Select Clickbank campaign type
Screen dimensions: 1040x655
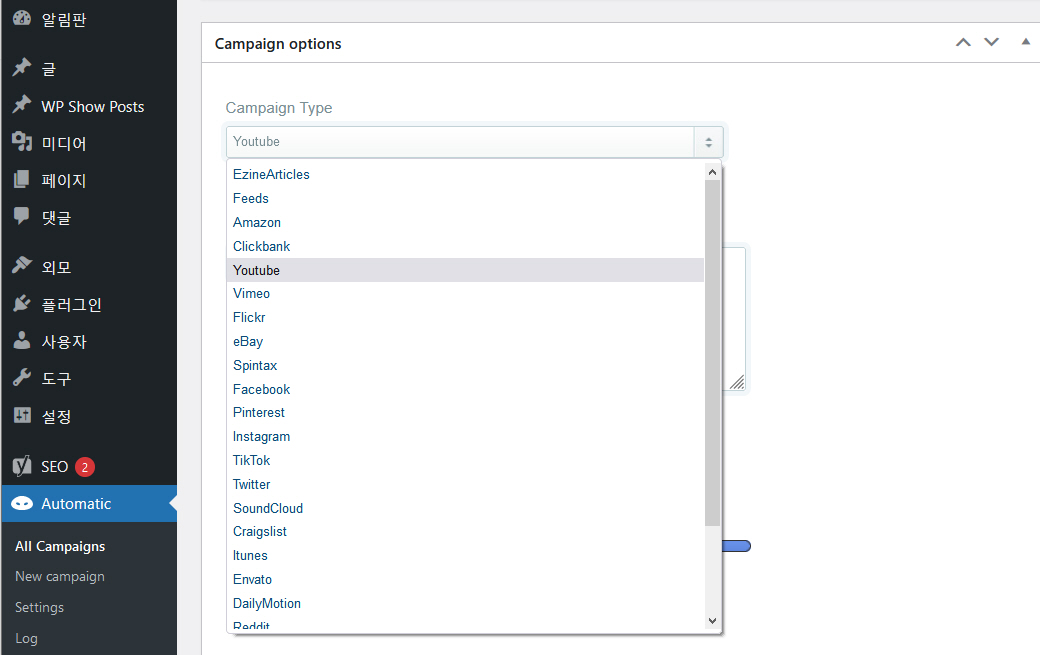click(x=465, y=246)
